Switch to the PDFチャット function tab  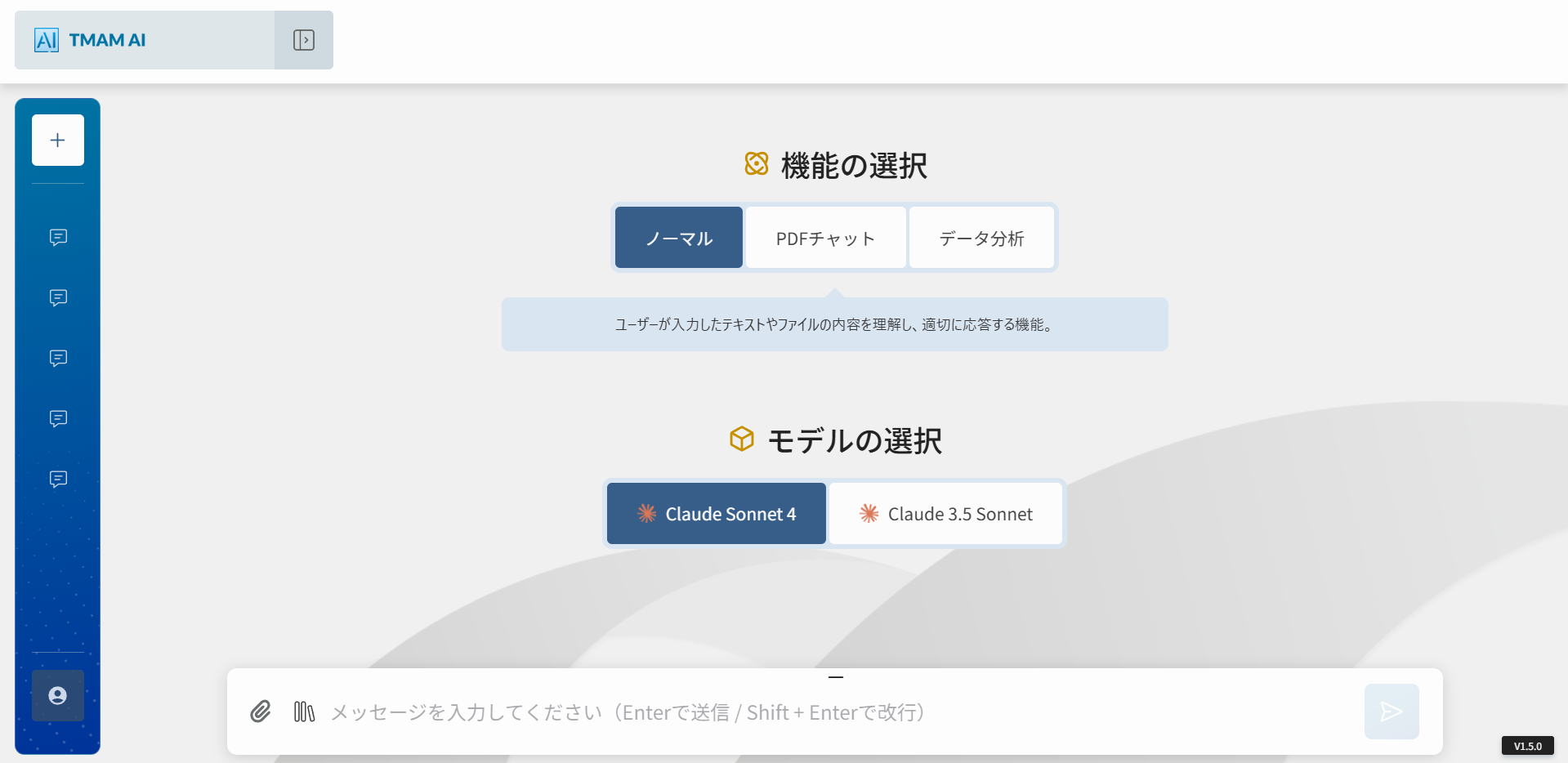click(825, 238)
